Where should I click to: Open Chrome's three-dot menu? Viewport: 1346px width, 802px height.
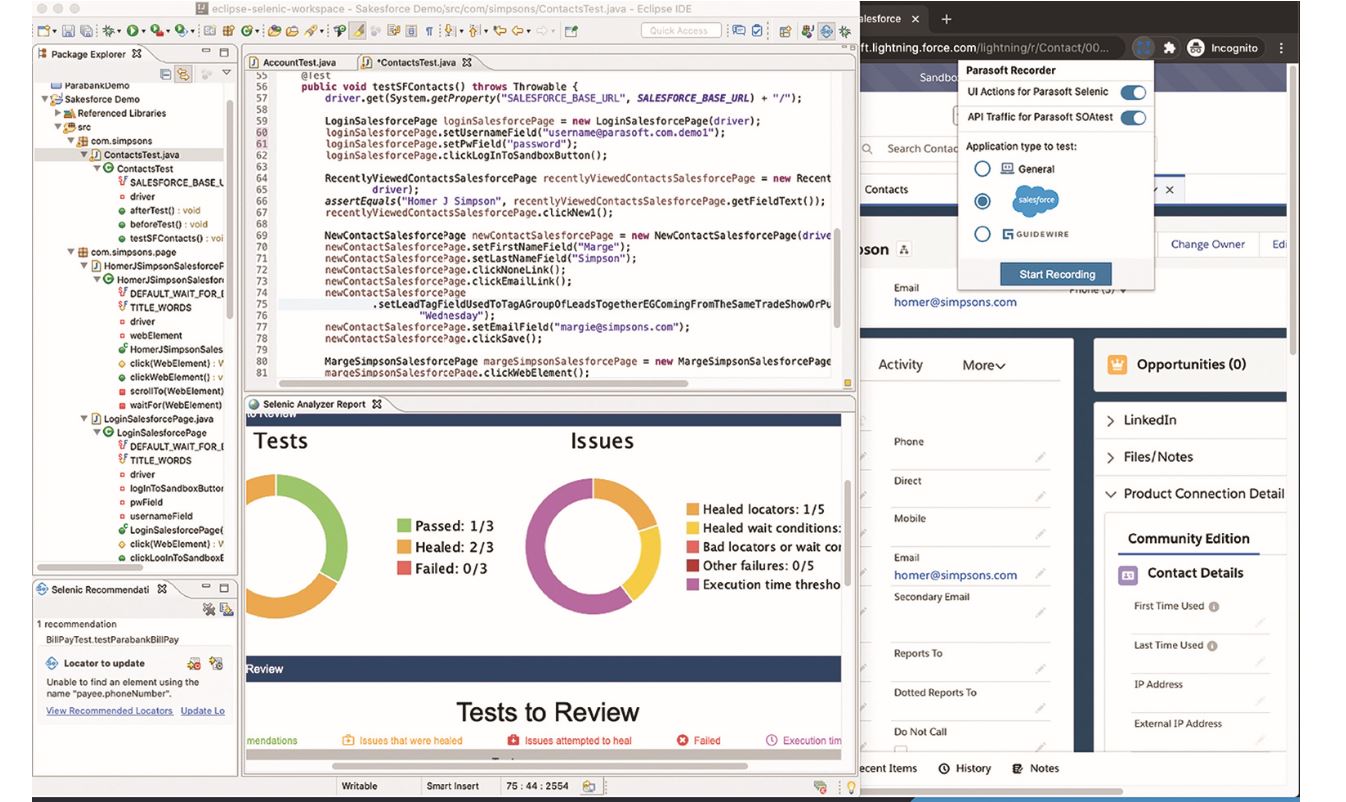click(x=1280, y=47)
